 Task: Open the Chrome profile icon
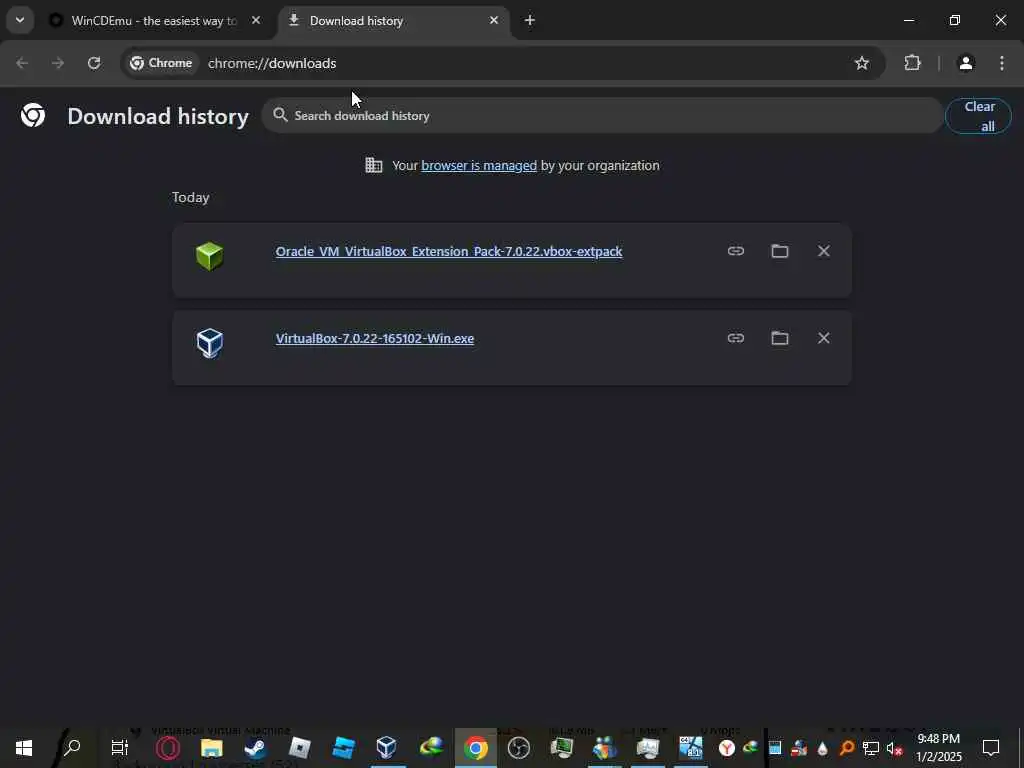point(966,63)
